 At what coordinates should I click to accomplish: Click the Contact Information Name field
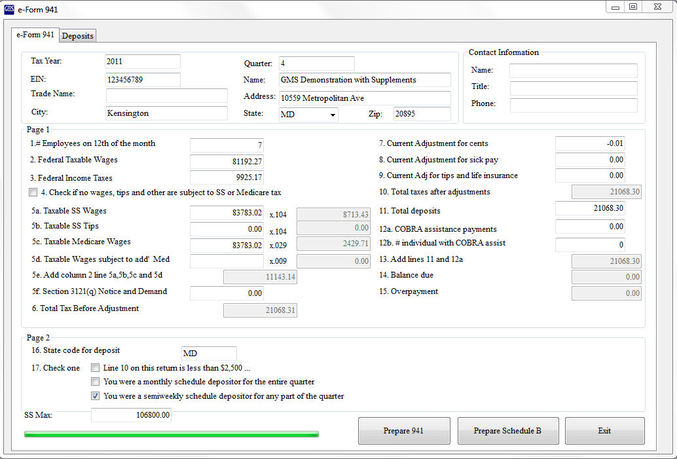(573, 70)
